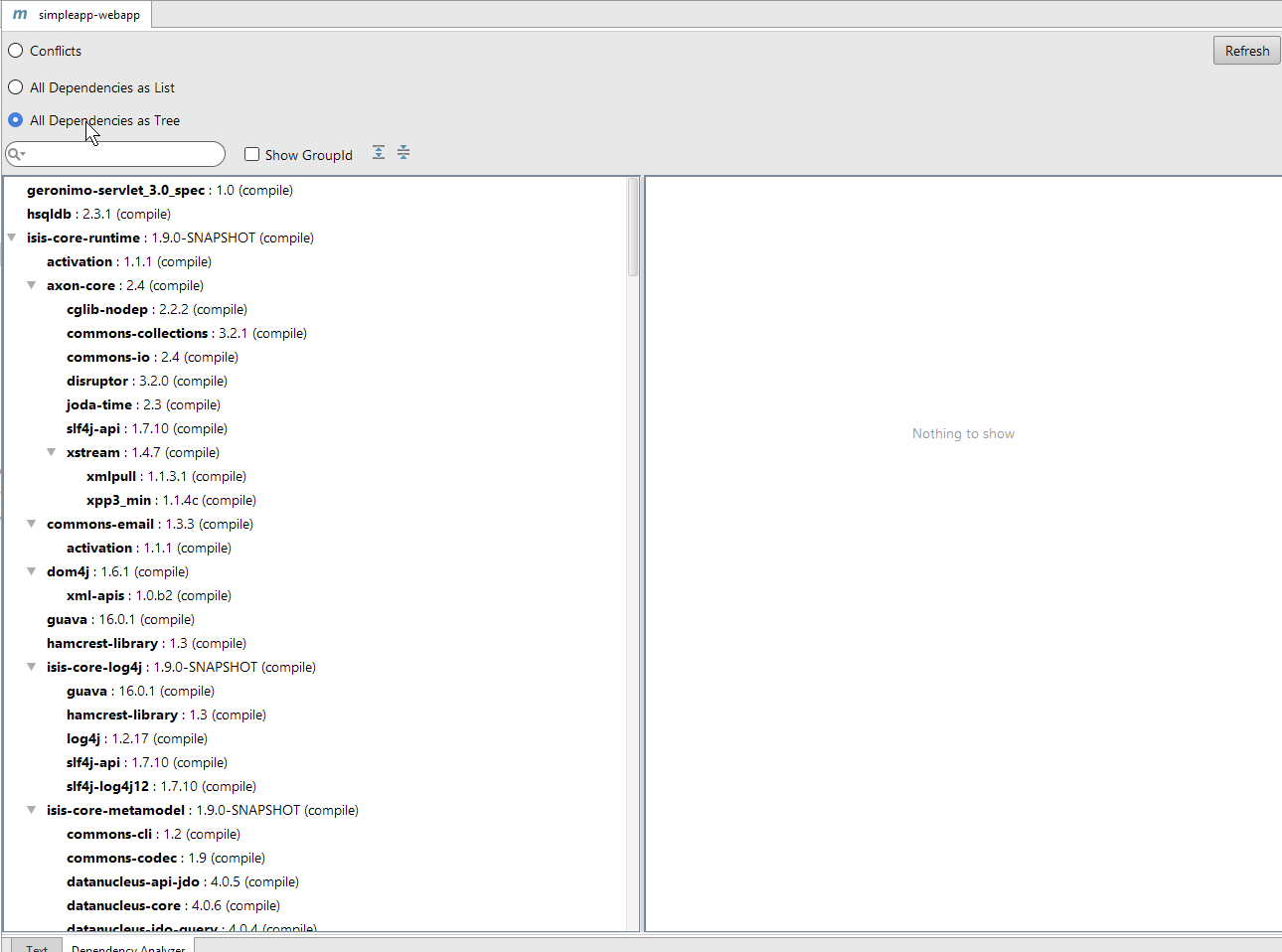The width and height of the screenshot is (1282, 952).
Task: Click the Collapse All tree icon
Action: pyautogui.click(x=403, y=152)
